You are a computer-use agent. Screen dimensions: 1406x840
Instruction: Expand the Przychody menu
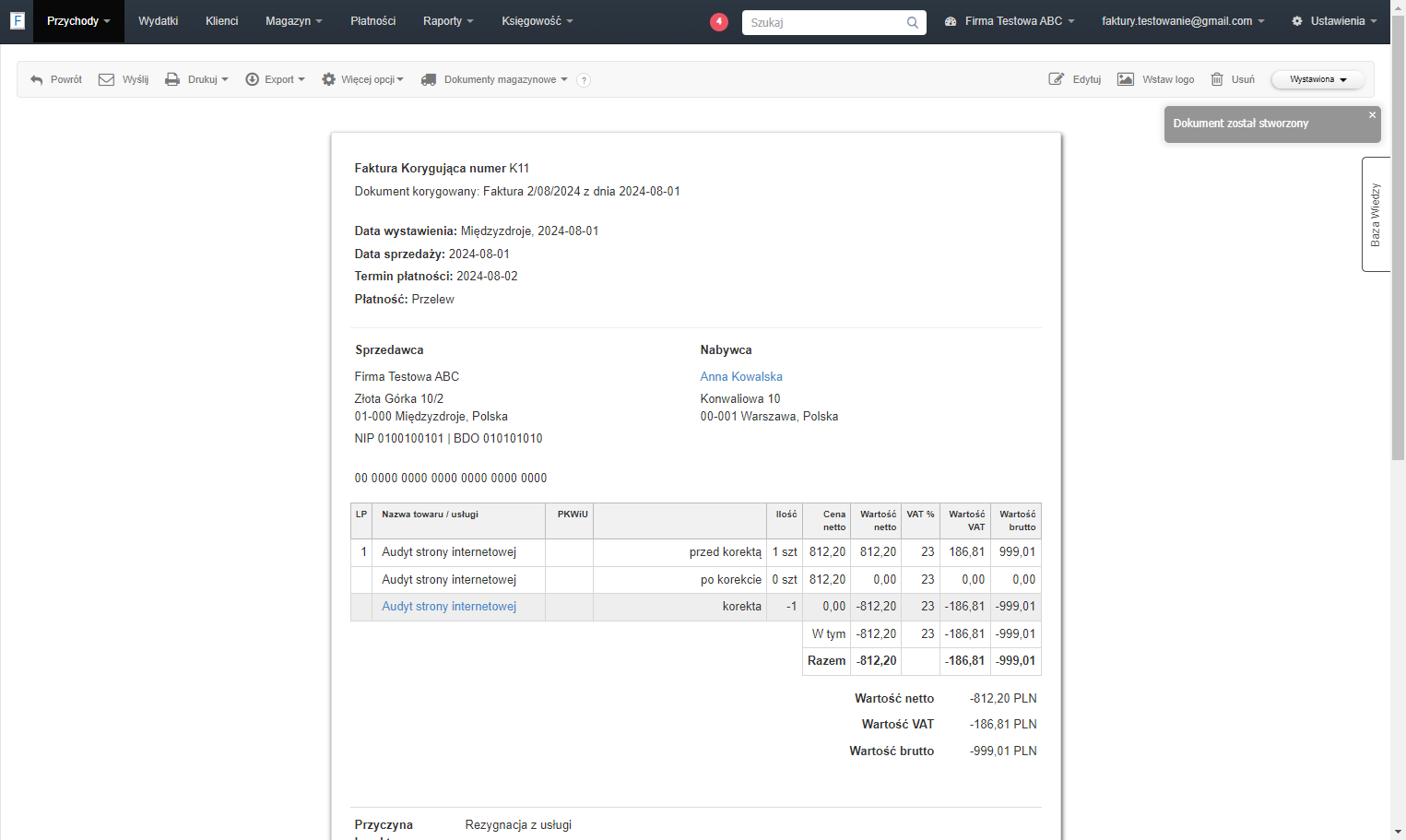click(x=78, y=21)
